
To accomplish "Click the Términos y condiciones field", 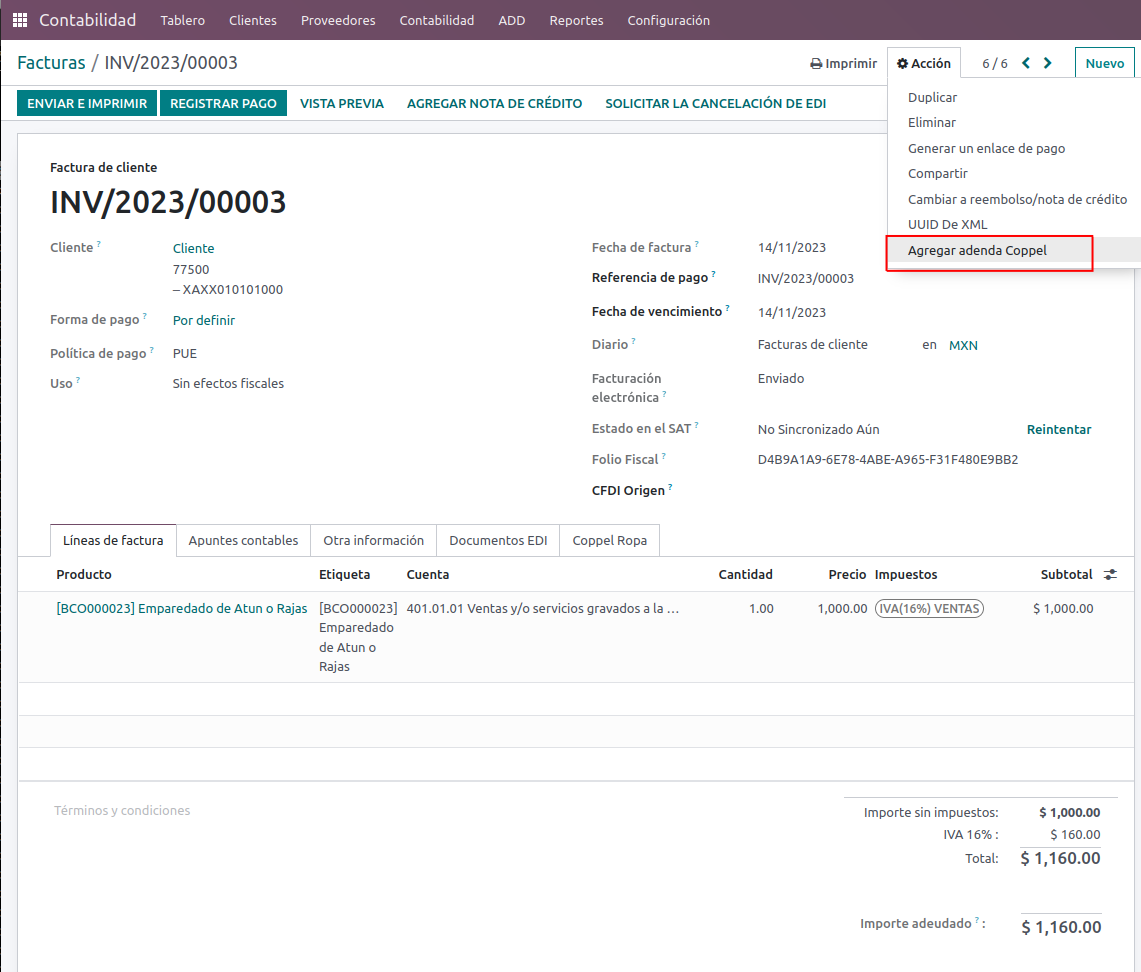I will click(122, 811).
